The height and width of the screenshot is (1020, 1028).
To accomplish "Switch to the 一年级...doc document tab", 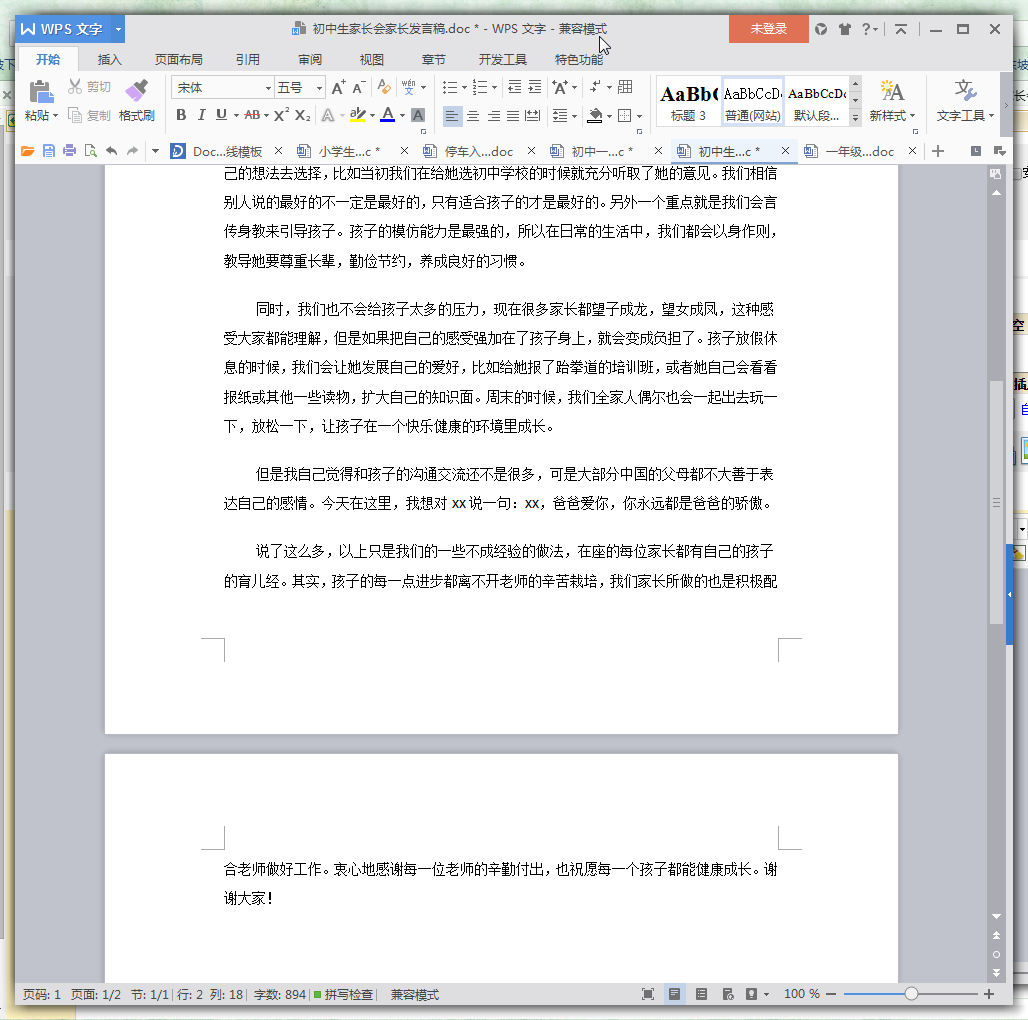I will (x=859, y=151).
